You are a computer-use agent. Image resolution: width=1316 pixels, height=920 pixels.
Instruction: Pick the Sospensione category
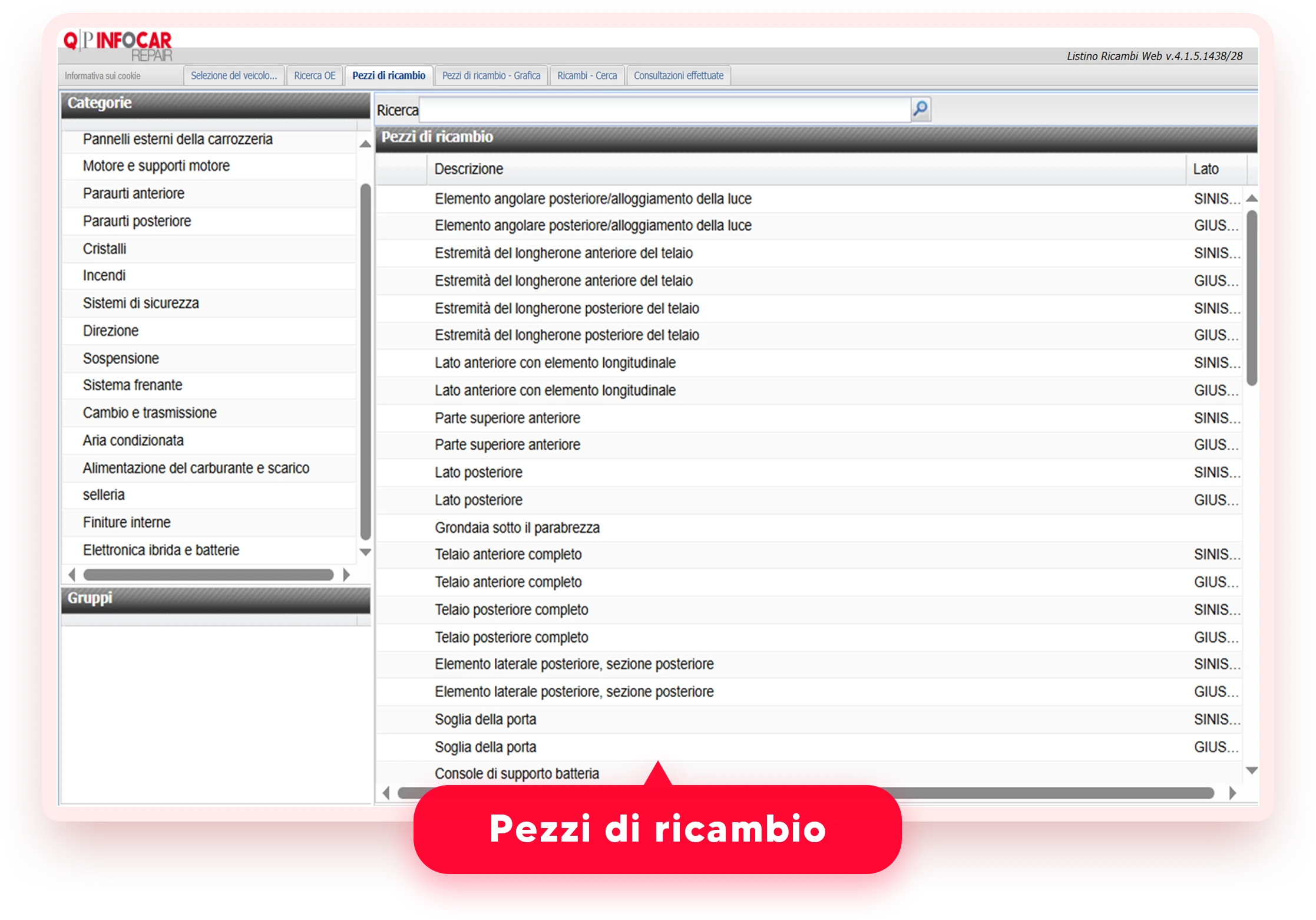click(x=209, y=358)
